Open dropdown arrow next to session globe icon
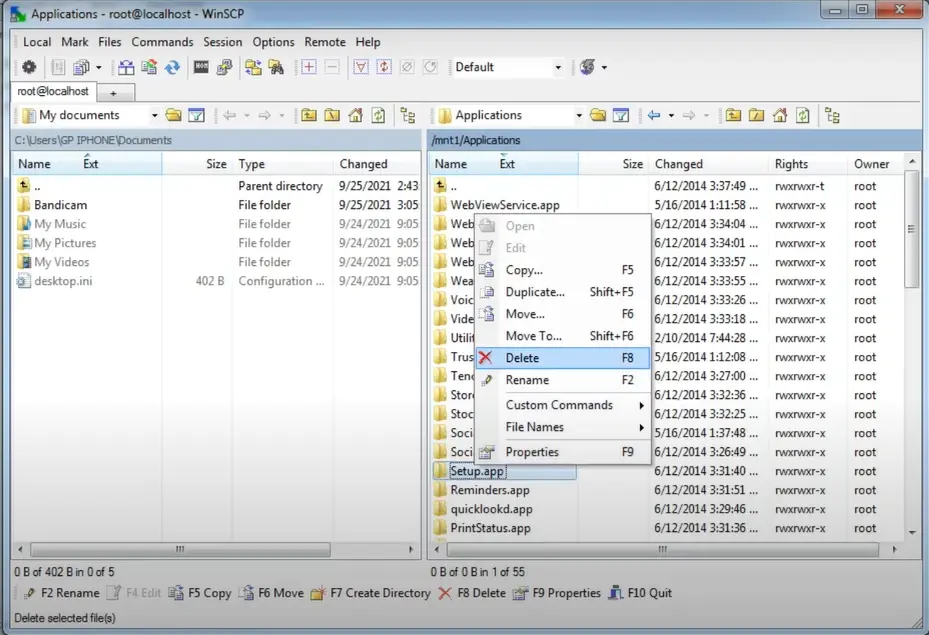The width and height of the screenshot is (929, 635). point(604,67)
